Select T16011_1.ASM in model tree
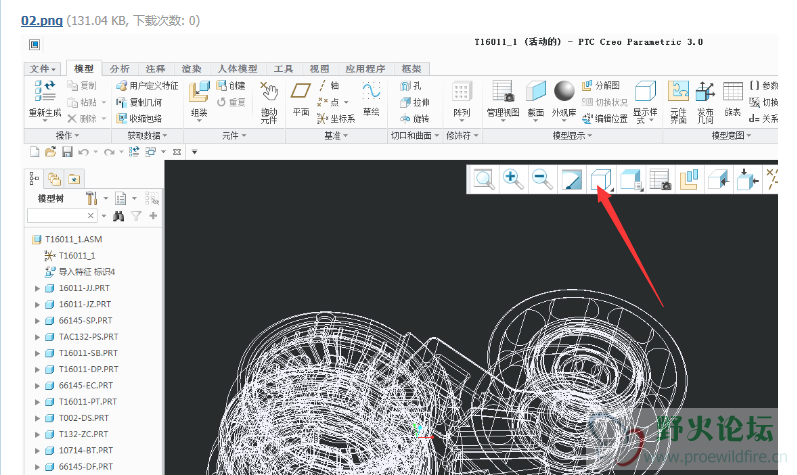The image size is (797, 475). pyautogui.click(x=67, y=239)
